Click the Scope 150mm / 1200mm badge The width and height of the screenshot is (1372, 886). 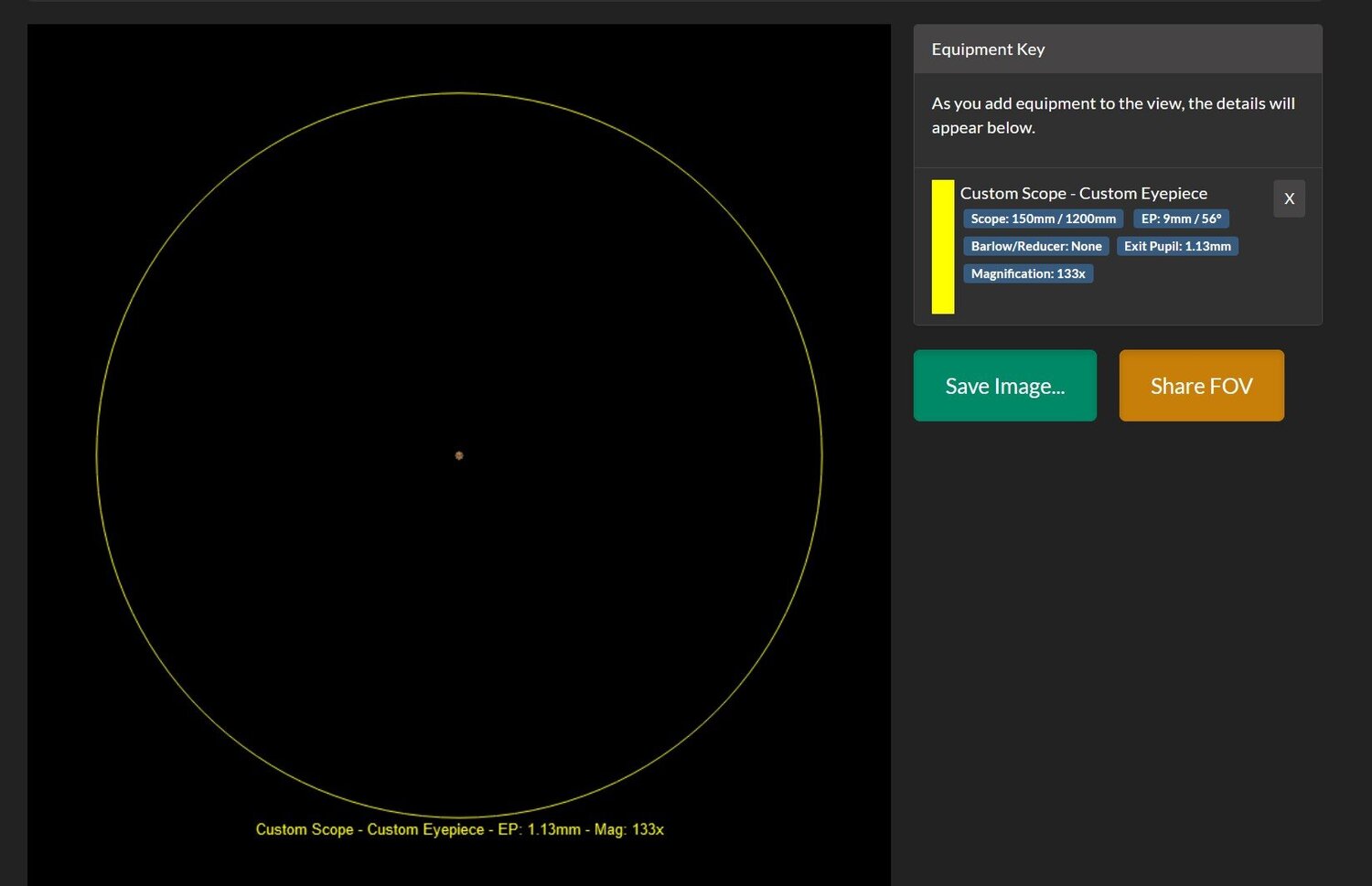1043,219
